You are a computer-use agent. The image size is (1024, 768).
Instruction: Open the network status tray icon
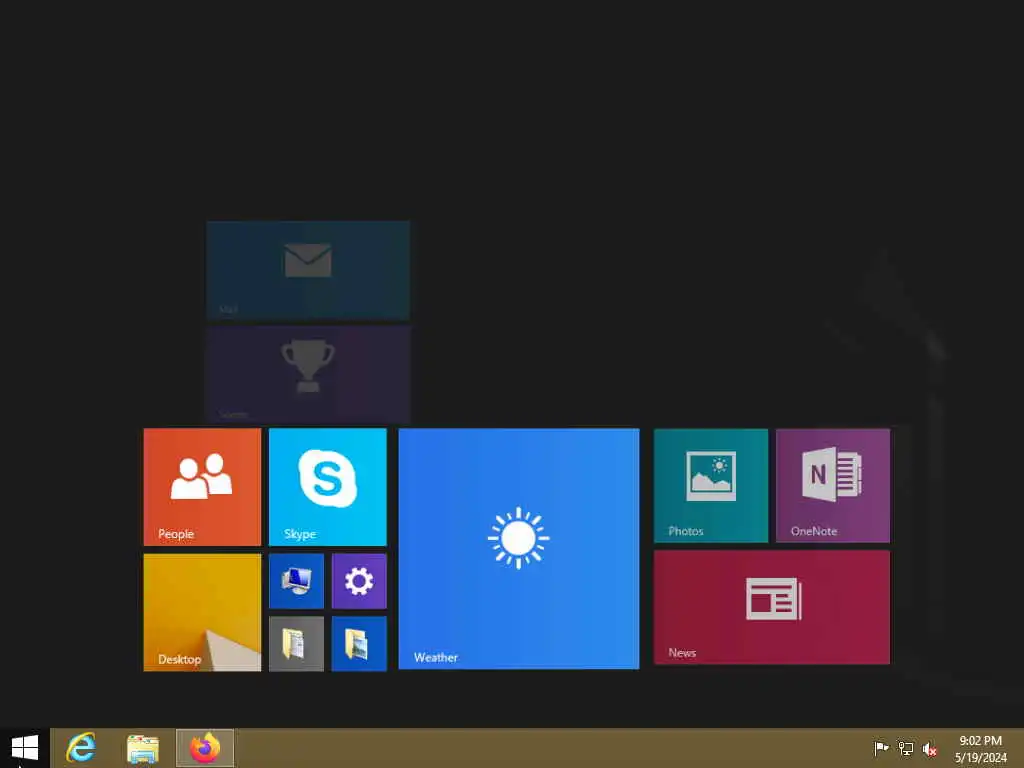[x=906, y=748]
